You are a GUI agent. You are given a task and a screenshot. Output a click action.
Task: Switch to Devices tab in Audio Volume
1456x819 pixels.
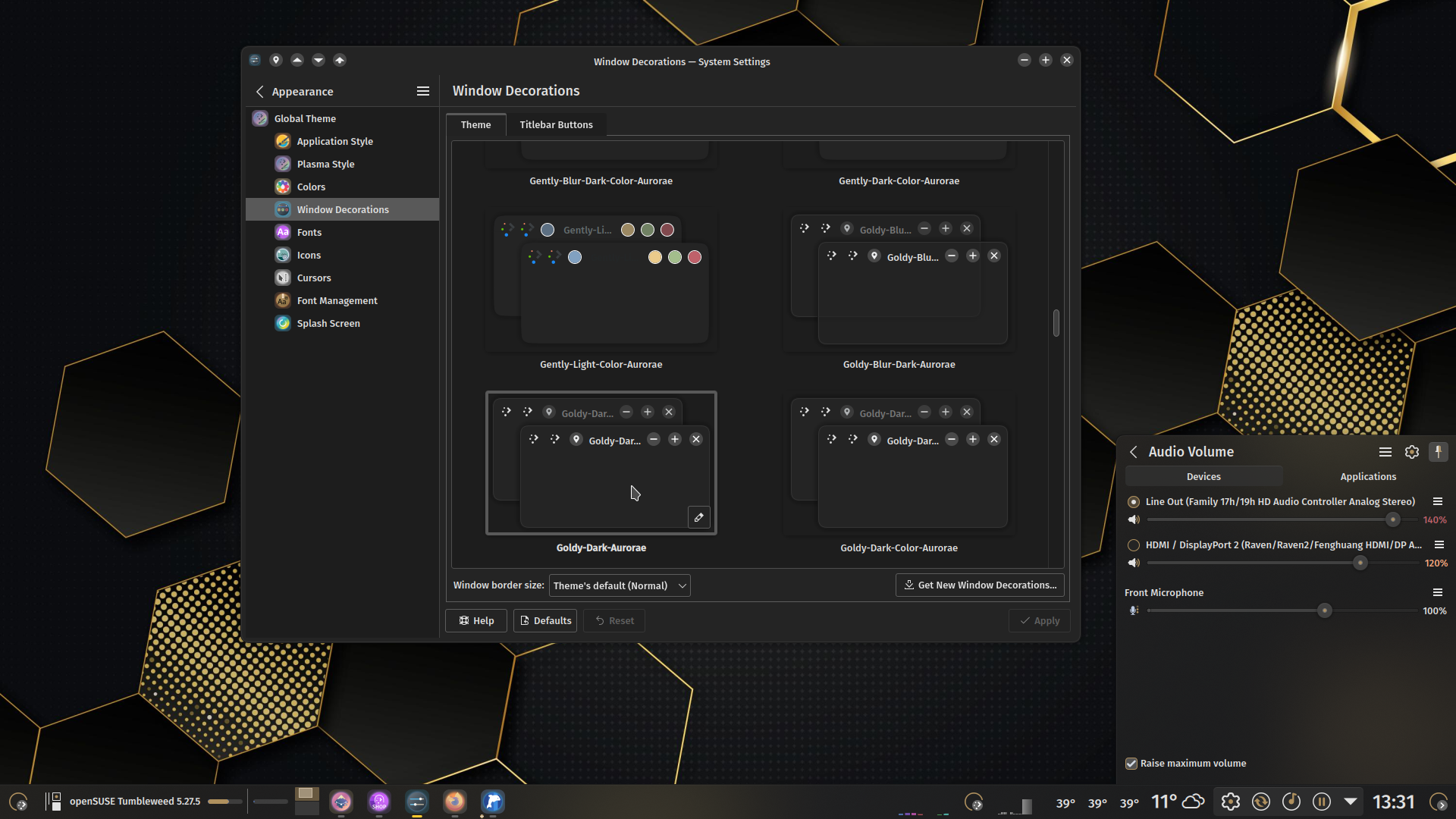click(1203, 476)
